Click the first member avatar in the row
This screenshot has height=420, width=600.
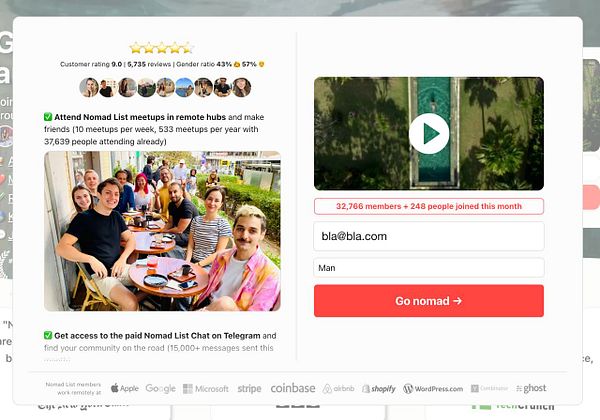(89, 88)
